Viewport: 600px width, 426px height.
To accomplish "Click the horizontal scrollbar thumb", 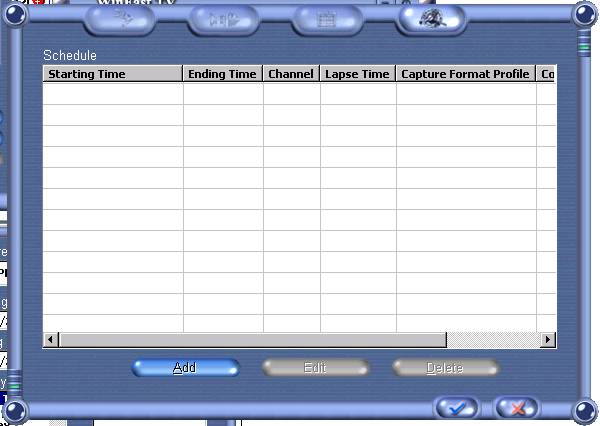I will 253,339.
